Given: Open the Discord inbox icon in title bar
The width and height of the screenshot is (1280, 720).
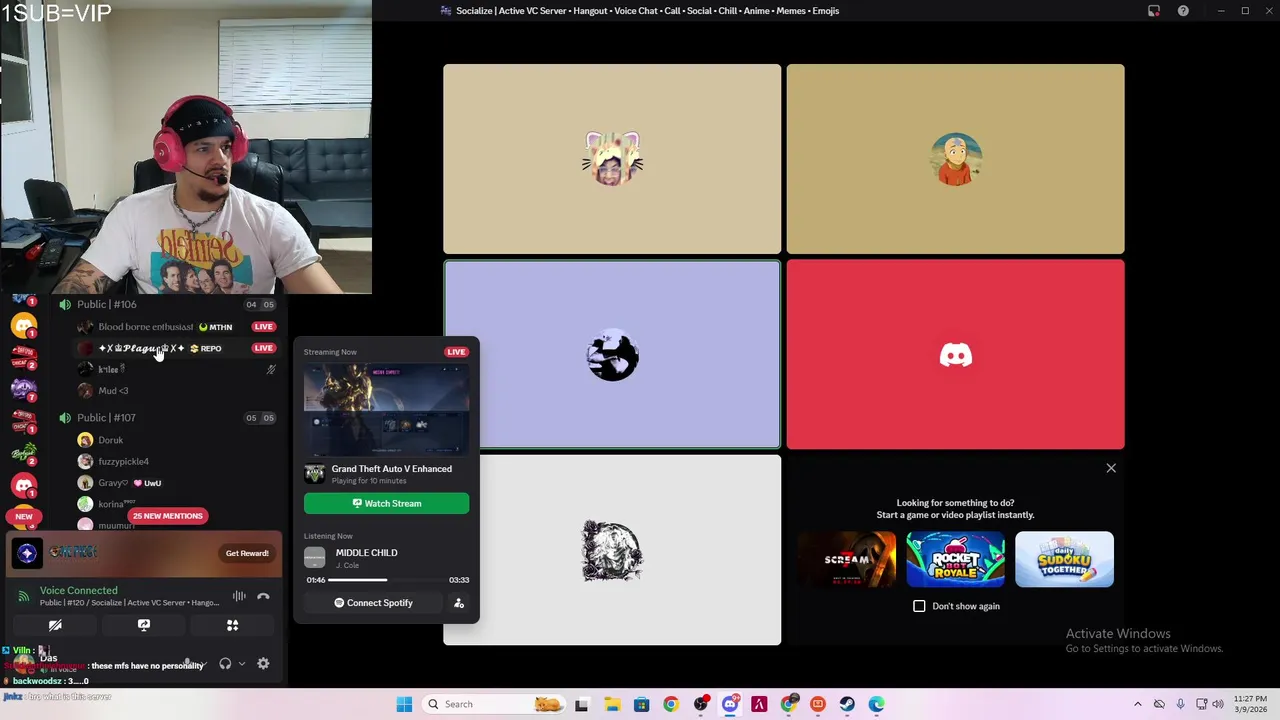Looking at the screenshot, I should pyautogui.click(x=1154, y=11).
